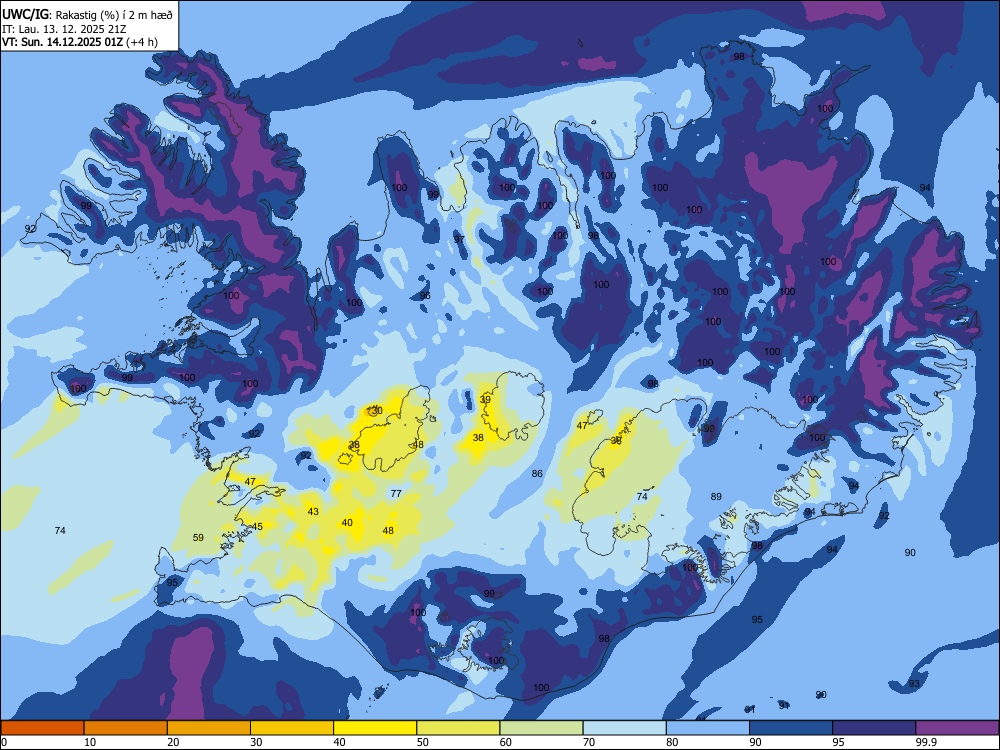Image resolution: width=1000 pixels, height=750 pixels.
Task: Click the '10' legend tick label
Action: 90,742
